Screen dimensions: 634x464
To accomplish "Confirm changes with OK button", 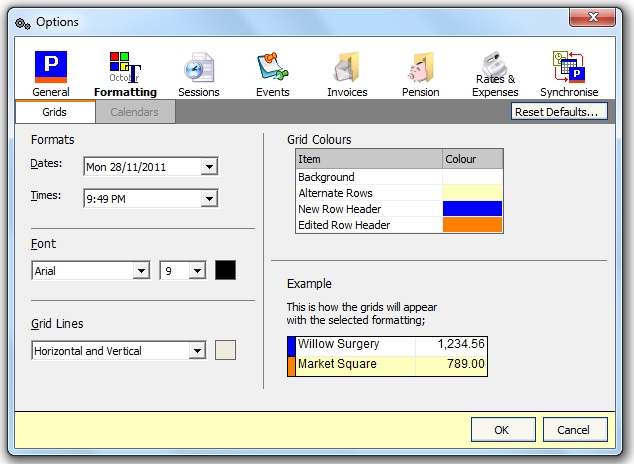I will [503, 430].
